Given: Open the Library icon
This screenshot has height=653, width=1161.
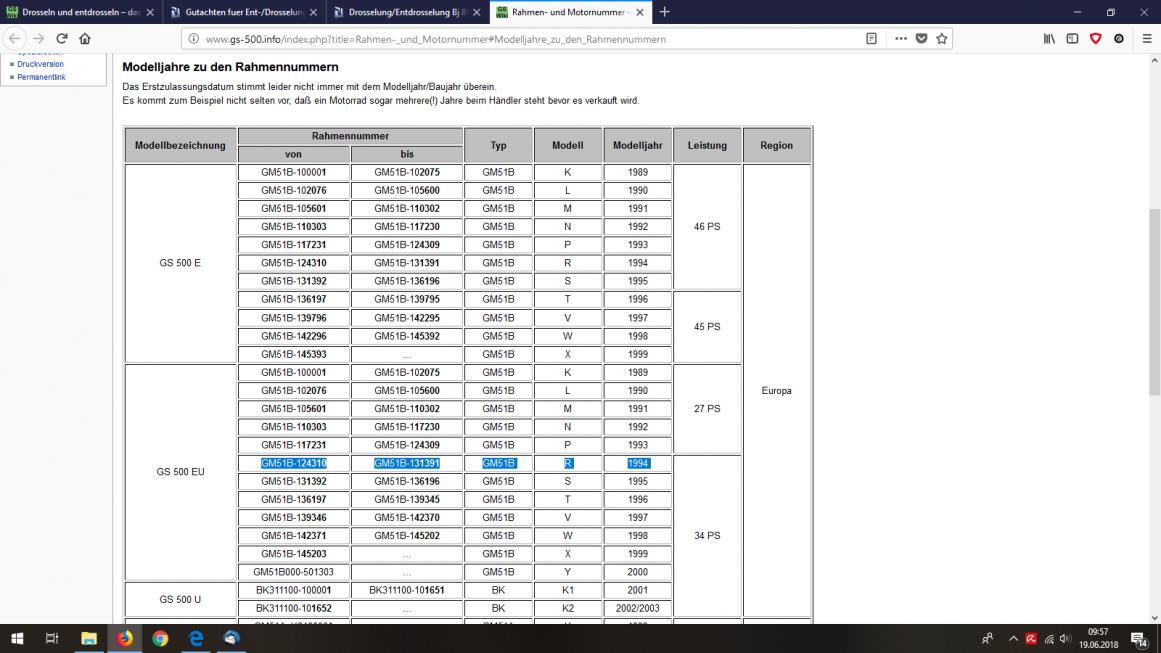Looking at the screenshot, I should 1049,38.
